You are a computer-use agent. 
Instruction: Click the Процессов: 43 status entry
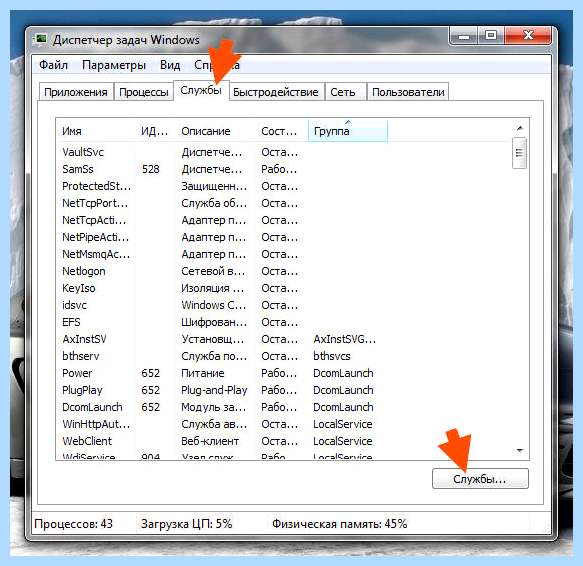(73, 524)
